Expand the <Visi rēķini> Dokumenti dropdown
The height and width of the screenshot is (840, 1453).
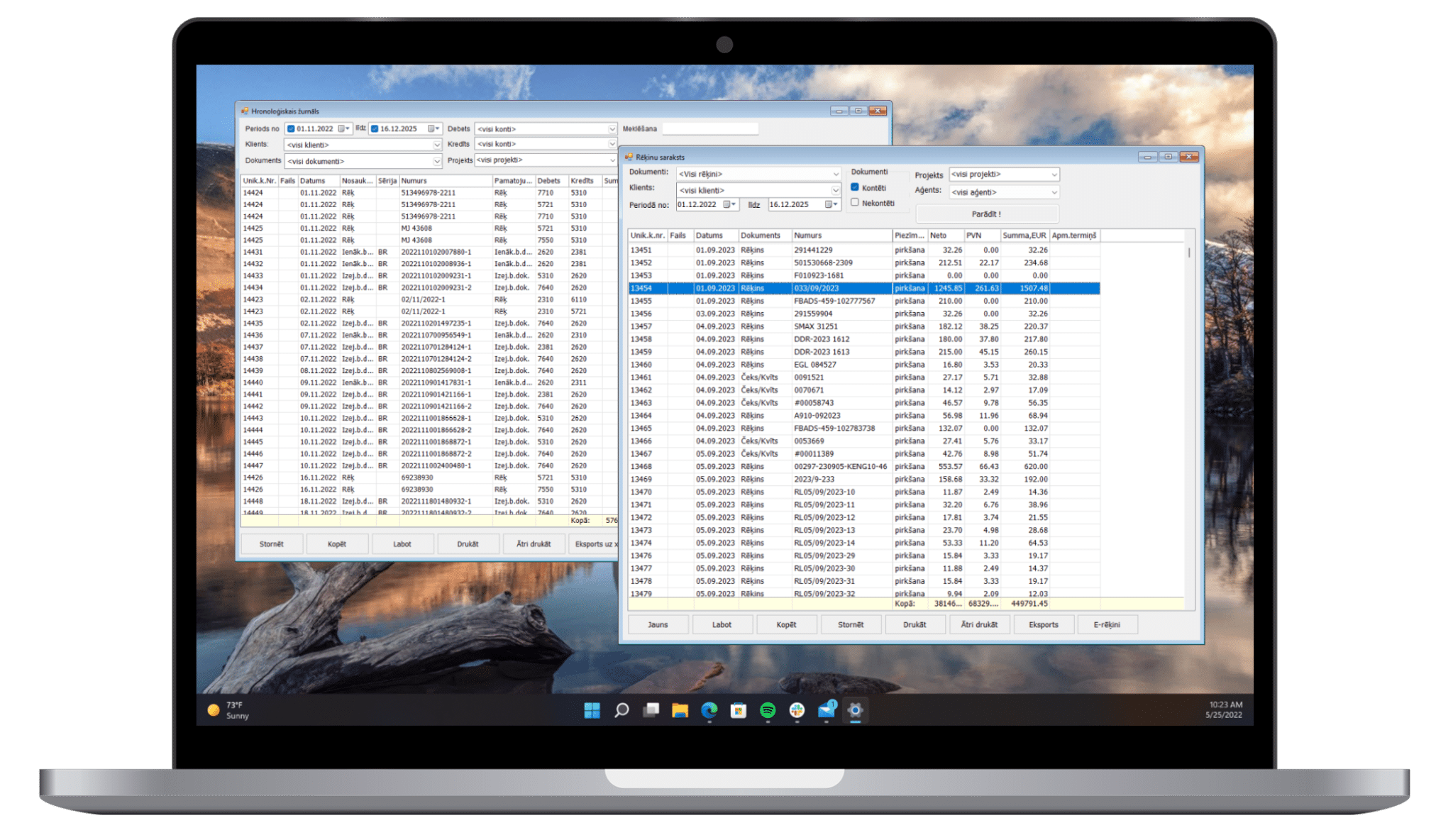point(835,174)
